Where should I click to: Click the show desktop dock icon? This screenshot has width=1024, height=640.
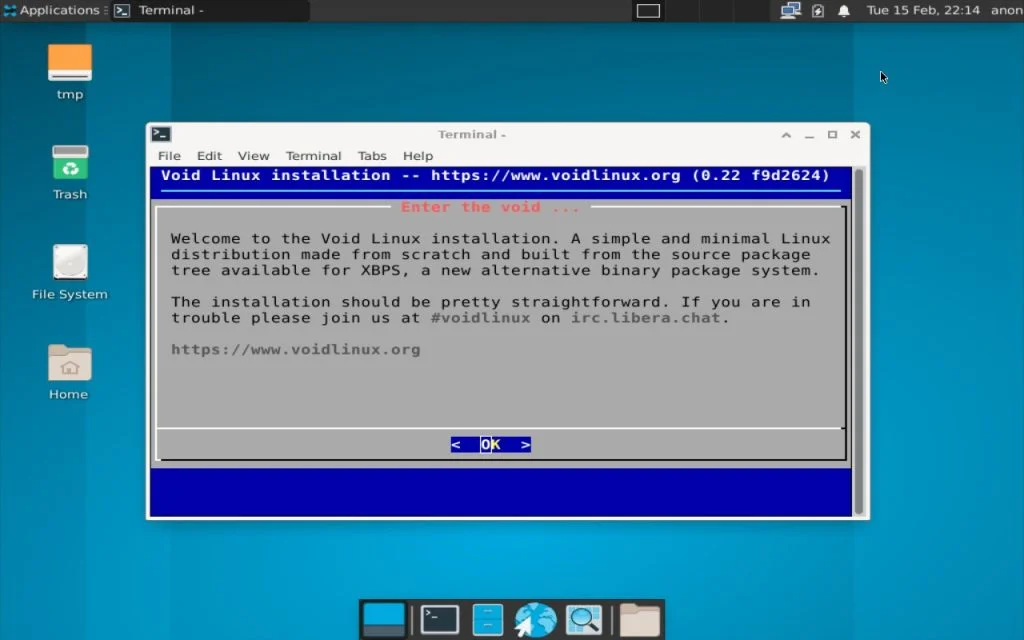(x=384, y=618)
